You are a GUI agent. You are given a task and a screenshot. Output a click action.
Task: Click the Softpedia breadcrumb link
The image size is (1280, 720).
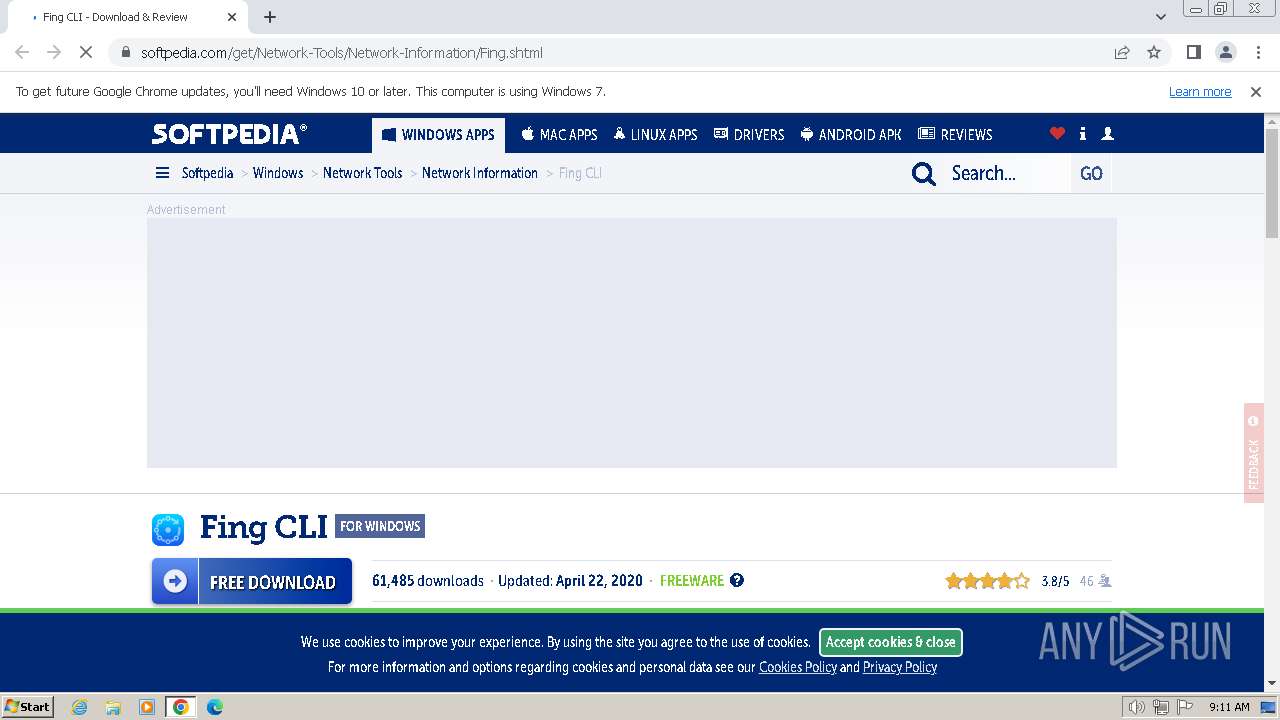[207, 173]
